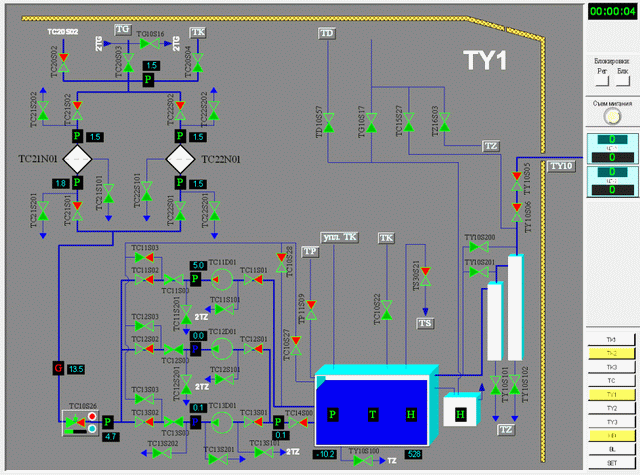The height and width of the screenshot is (475, 640).
Task: Open the TY2 screen
Action: [611, 408]
